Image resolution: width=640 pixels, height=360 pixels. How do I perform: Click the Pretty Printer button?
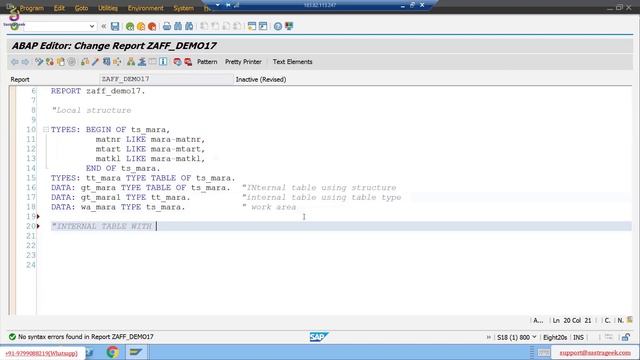coord(243,62)
